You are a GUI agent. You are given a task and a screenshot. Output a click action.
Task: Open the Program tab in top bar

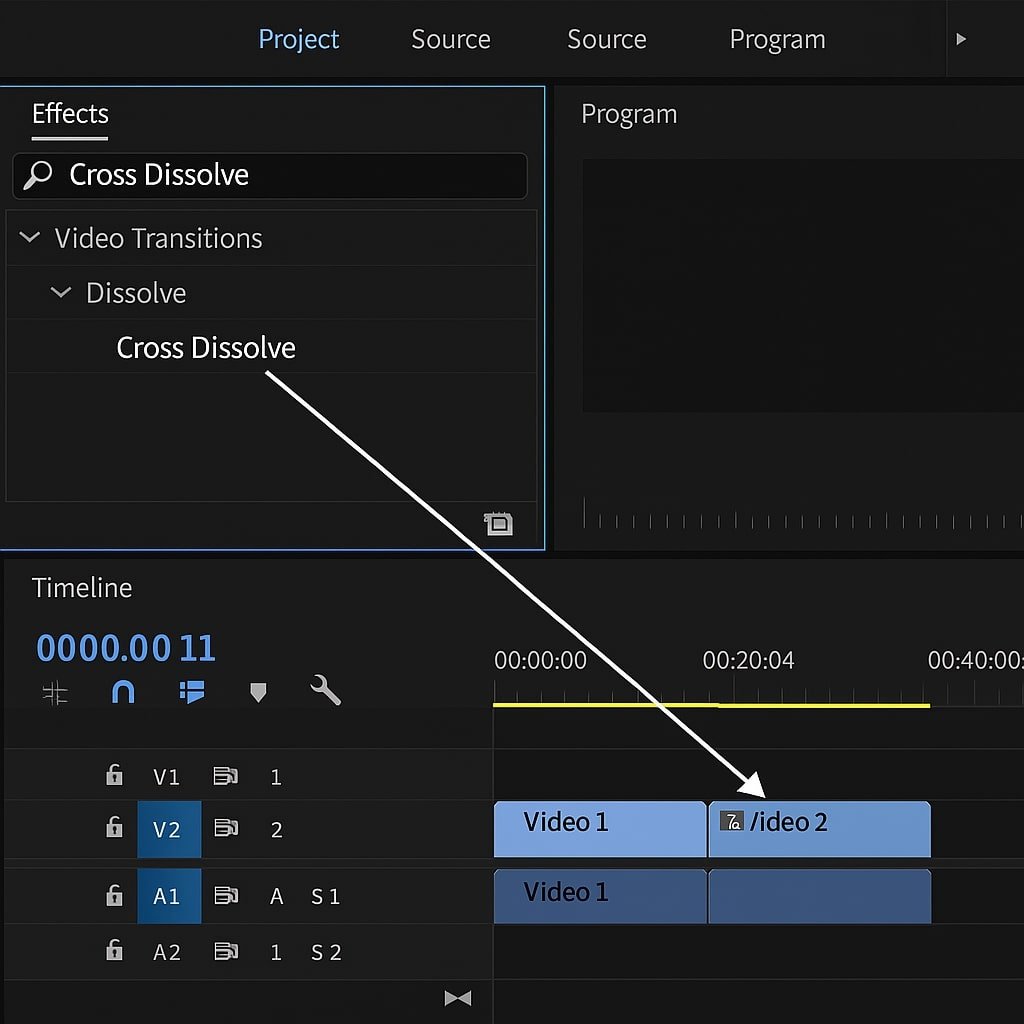(777, 39)
